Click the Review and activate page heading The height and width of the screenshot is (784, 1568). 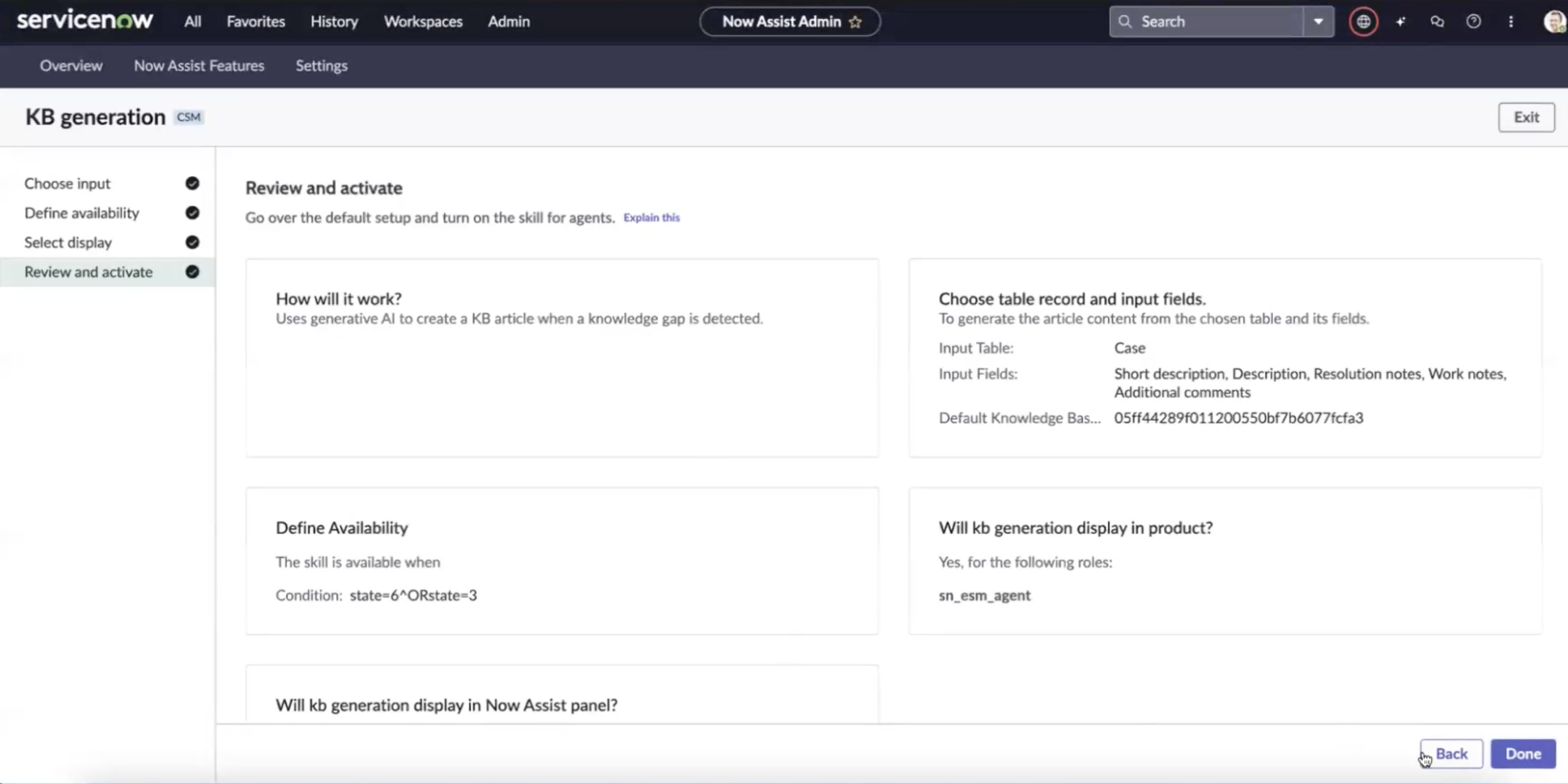pos(323,187)
